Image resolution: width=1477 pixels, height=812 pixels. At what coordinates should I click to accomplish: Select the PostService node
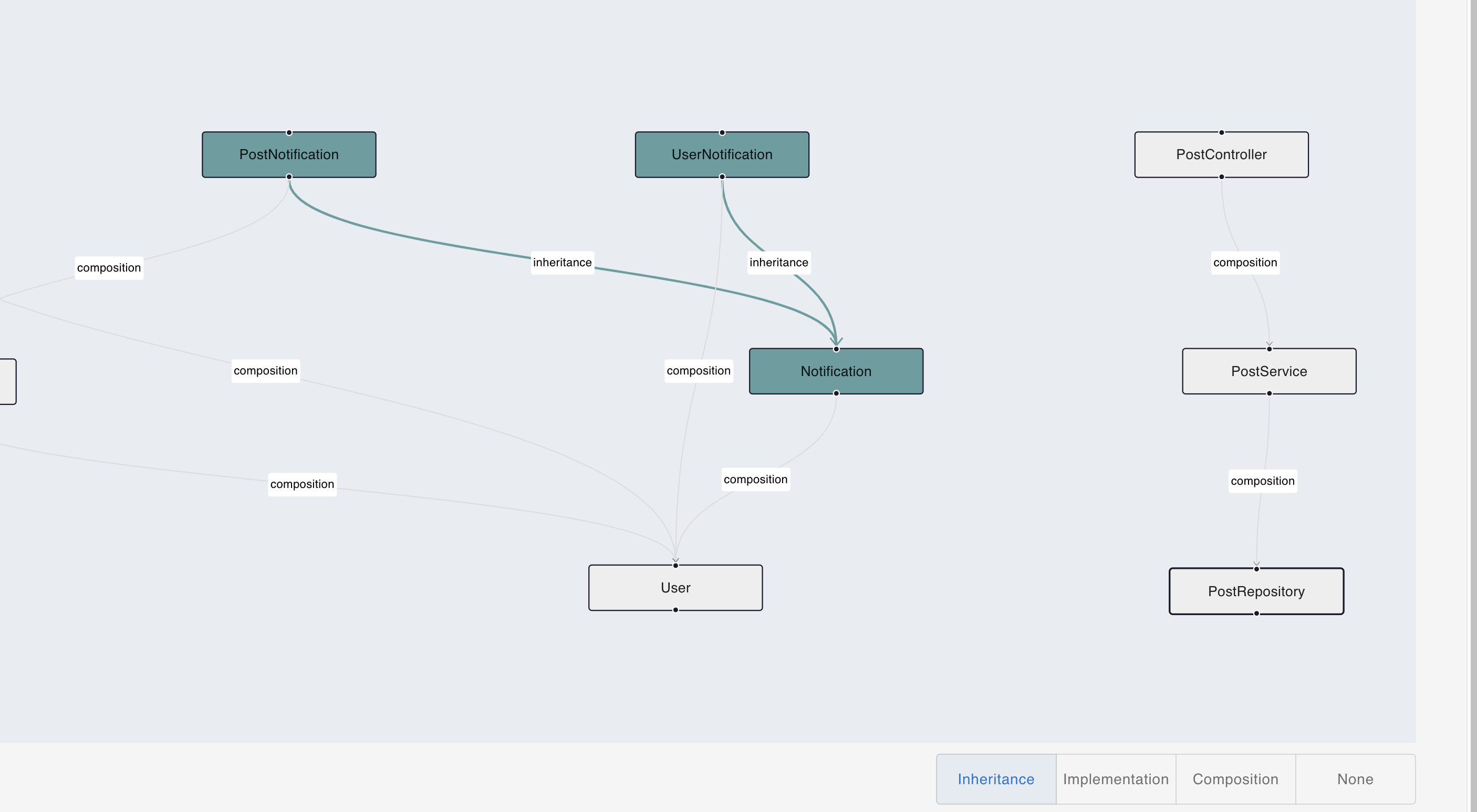point(1269,371)
